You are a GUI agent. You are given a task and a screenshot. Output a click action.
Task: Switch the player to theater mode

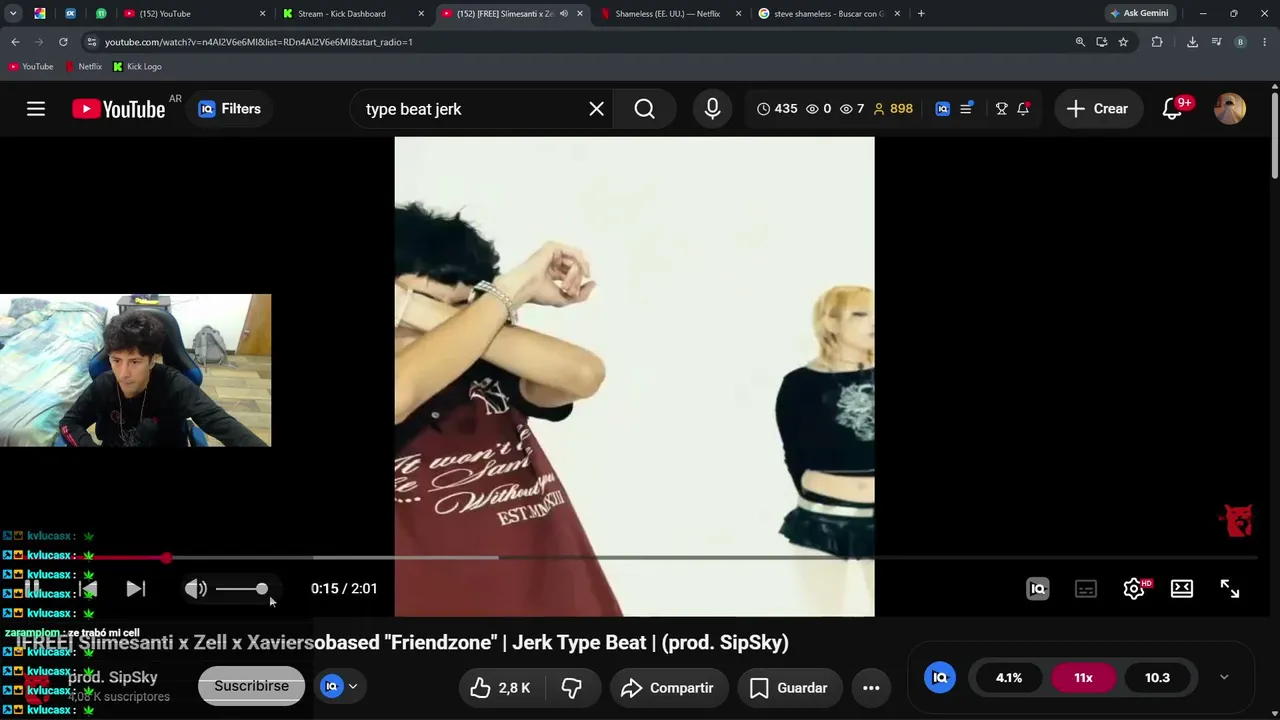tap(1182, 589)
